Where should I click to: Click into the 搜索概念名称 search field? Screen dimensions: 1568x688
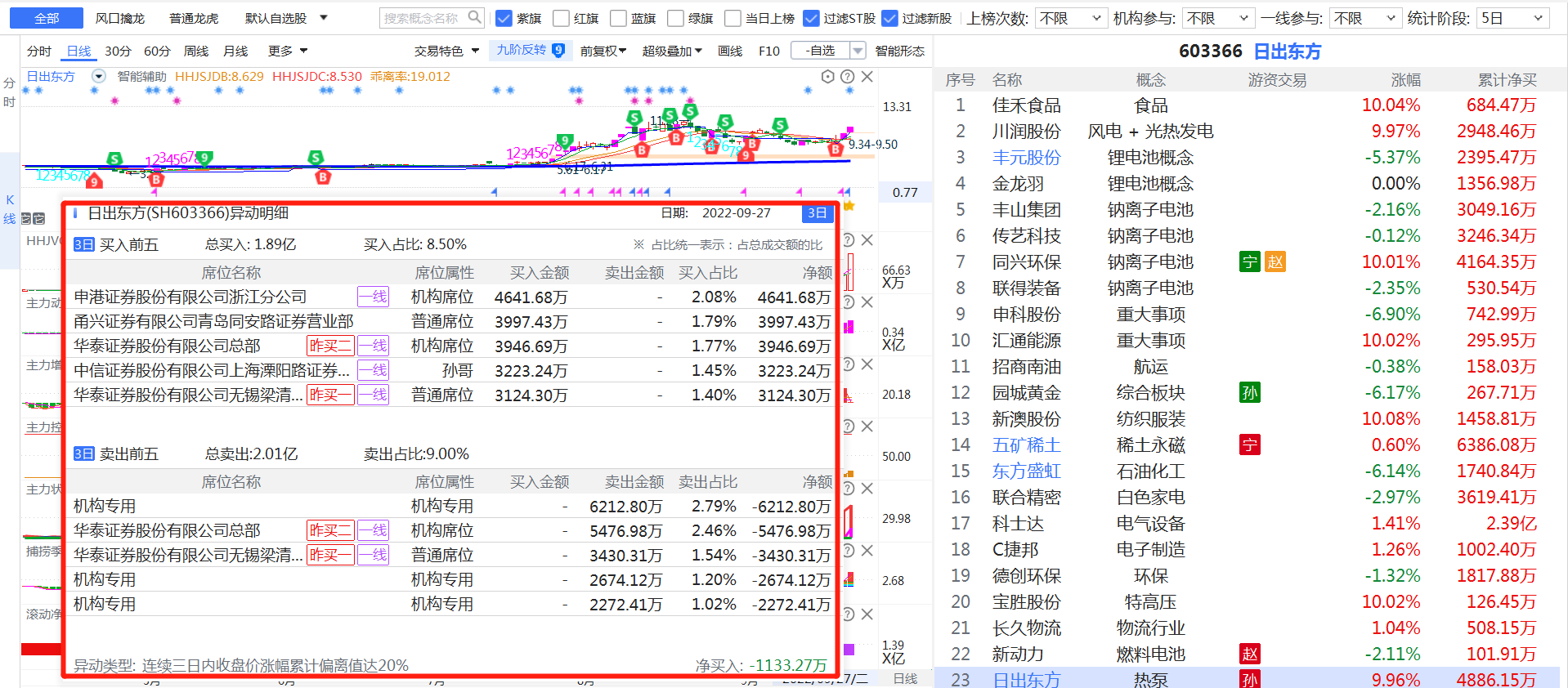point(423,18)
